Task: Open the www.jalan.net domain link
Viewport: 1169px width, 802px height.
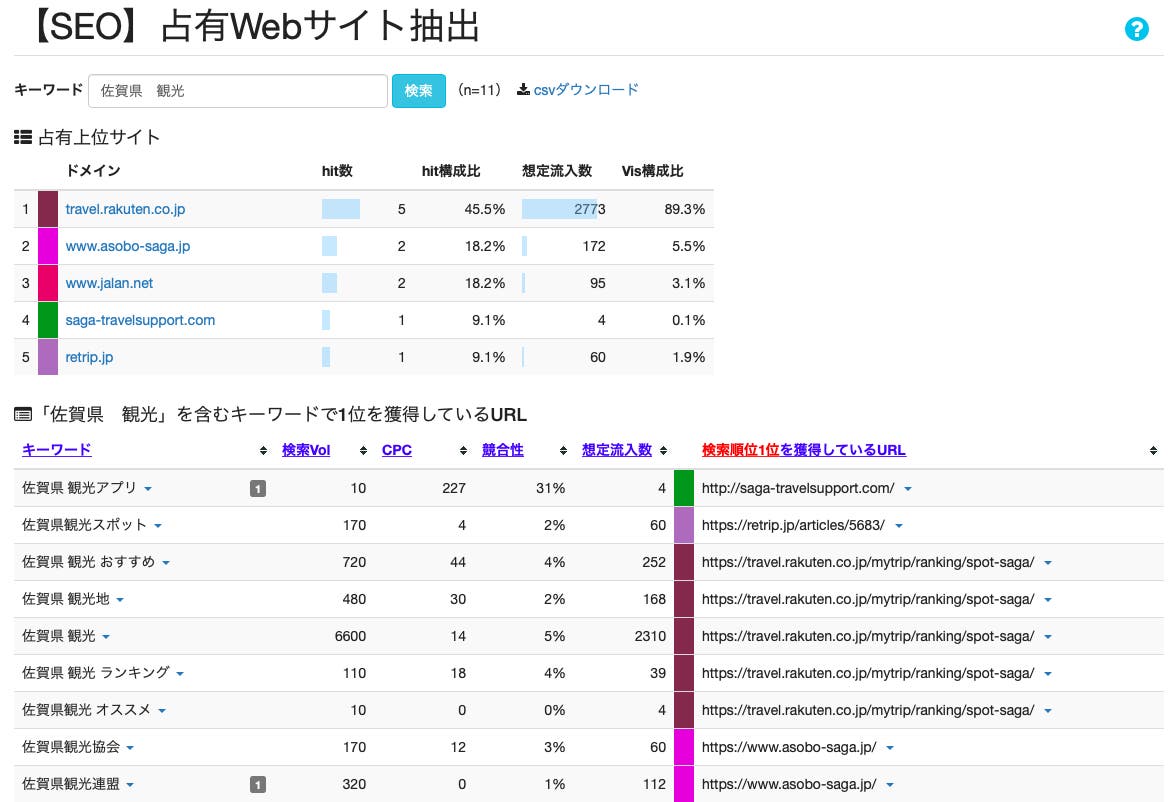Action: tap(109, 283)
